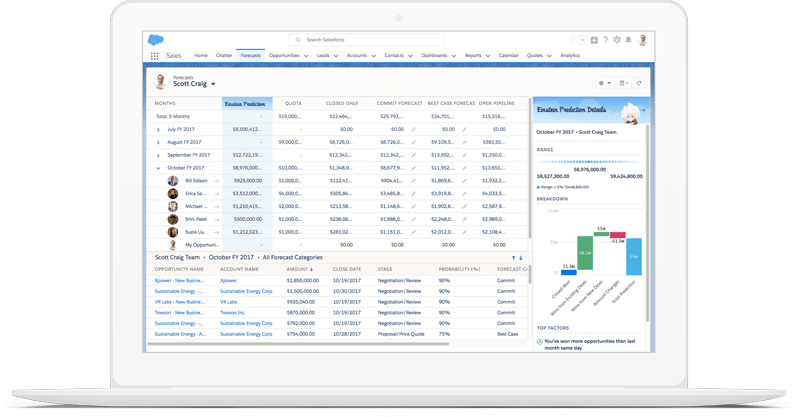Open the notifications bell
800x417 pixels.
pyautogui.click(x=628, y=40)
